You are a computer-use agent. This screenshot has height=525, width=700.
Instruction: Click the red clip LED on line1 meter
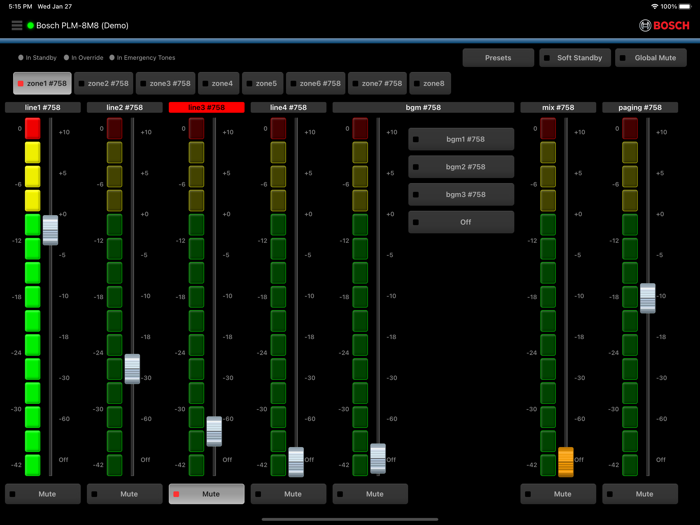[33, 129]
